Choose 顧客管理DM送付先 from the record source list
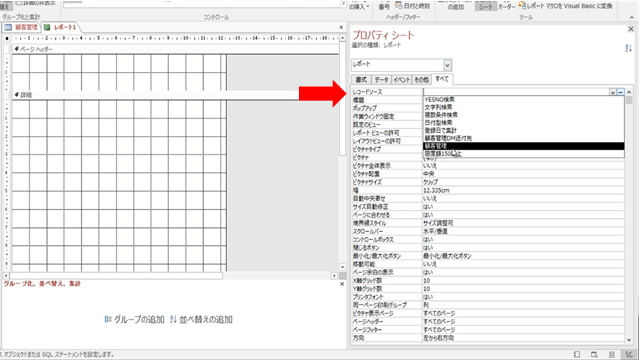The image size is (640, 360). (x=524, y=138)
